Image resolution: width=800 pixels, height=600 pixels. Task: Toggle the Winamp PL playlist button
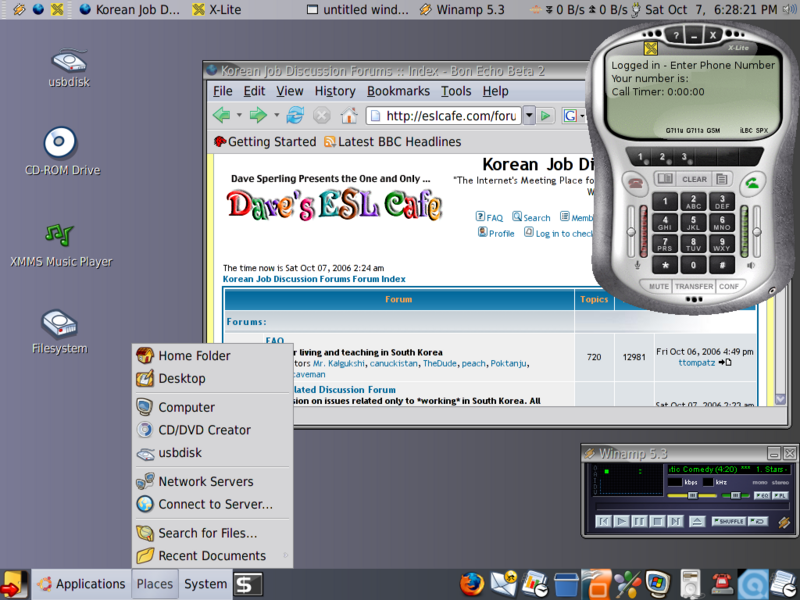pyautogui.click(x=780, y=496)
